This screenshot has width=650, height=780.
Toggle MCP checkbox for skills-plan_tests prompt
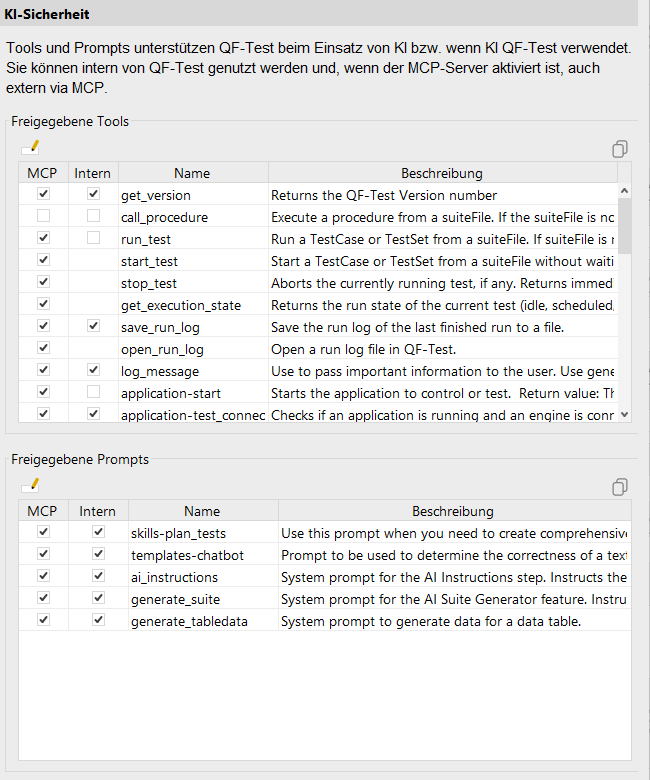(44, 532)
